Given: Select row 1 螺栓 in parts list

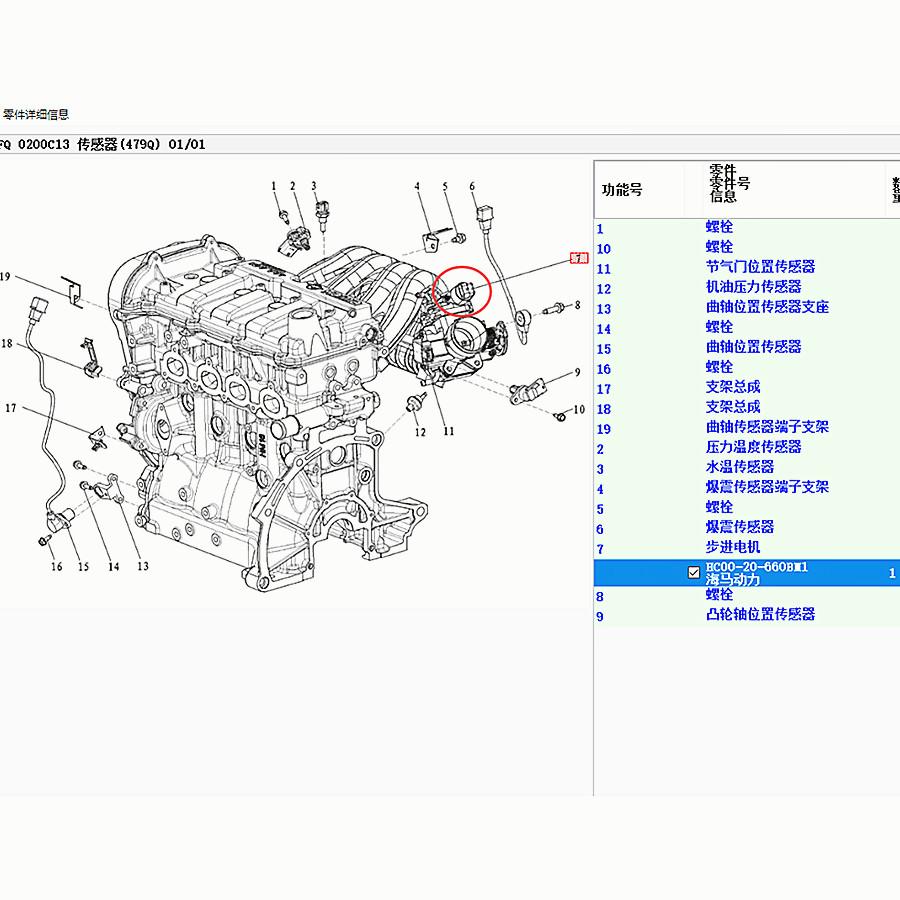Looking at the screenshot, I should coord(747,228).
